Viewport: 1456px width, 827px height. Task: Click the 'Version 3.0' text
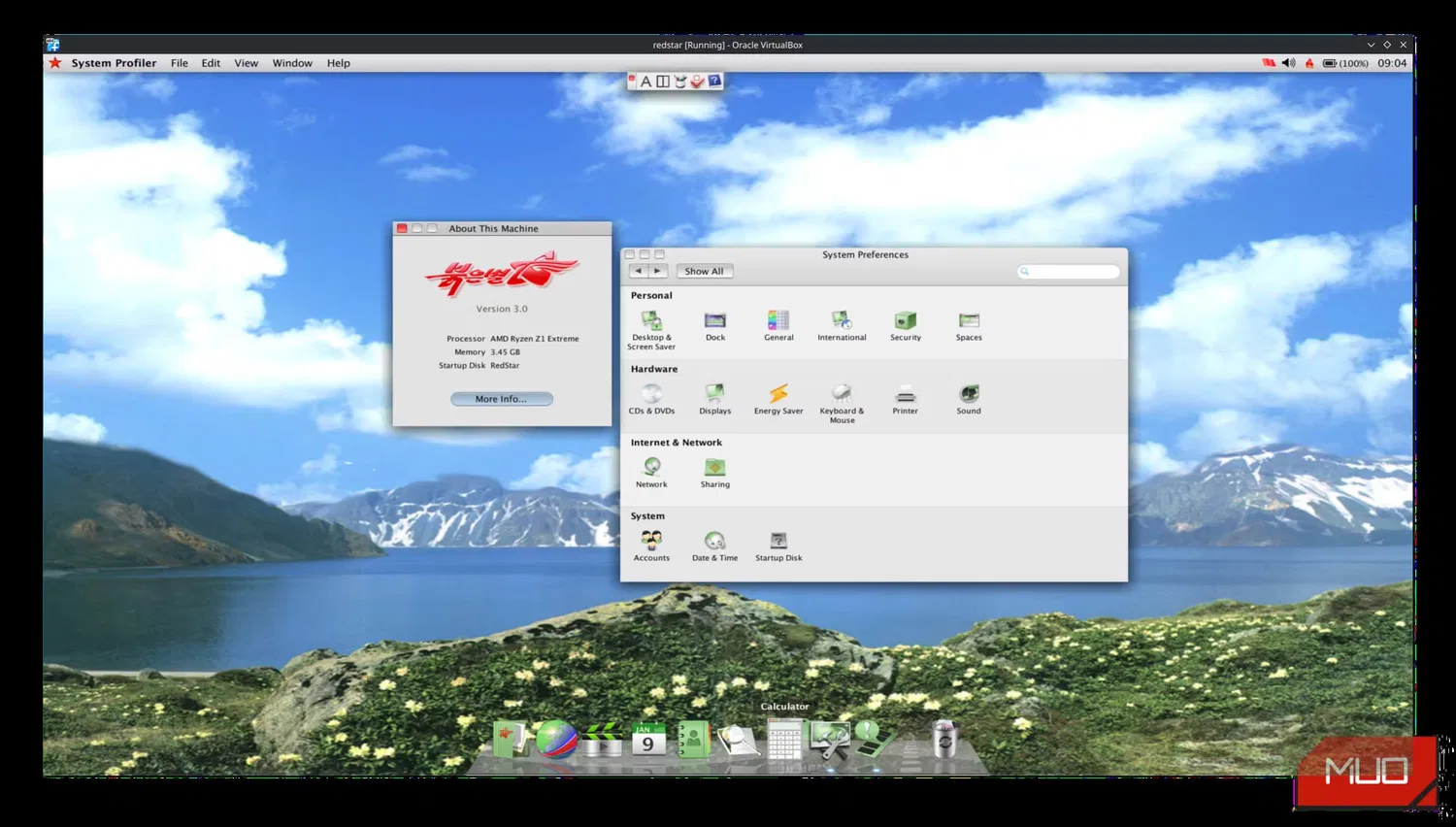[x=502, y=309]
